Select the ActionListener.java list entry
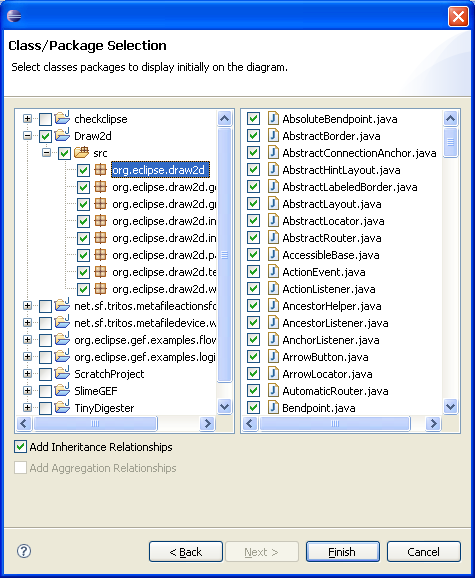Screen dimensions: 475x578 329,289
